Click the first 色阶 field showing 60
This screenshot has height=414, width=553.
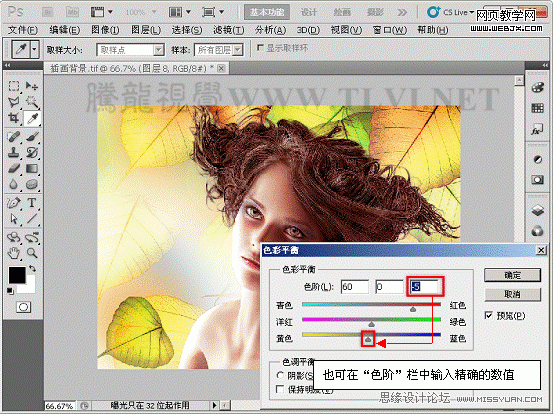tap(355, 287)
